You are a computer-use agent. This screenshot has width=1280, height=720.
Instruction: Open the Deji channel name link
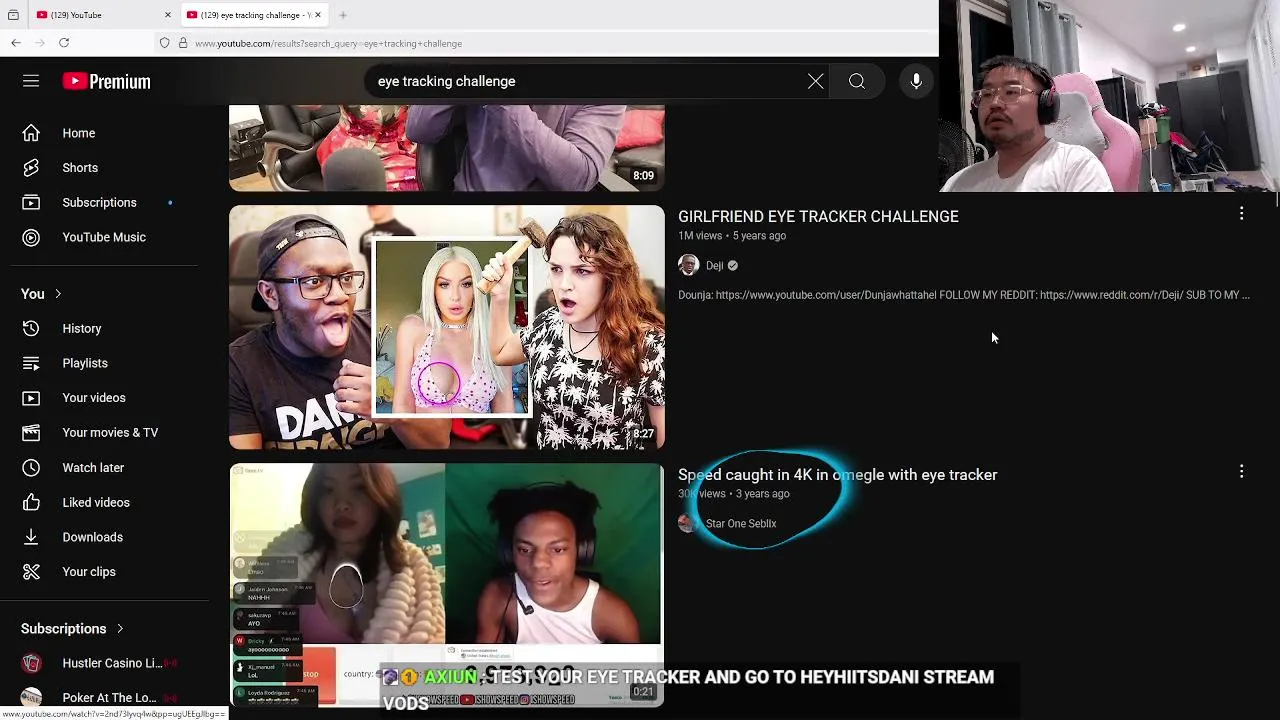(x=714, y=266)
